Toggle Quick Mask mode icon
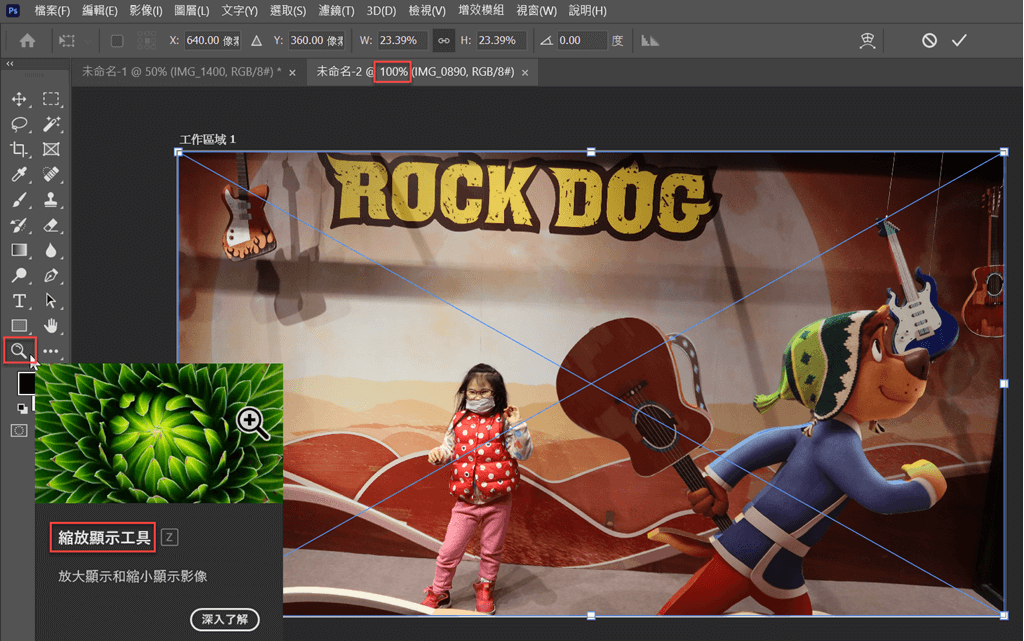Screen dimensions: 1024x641 point(19,430)
